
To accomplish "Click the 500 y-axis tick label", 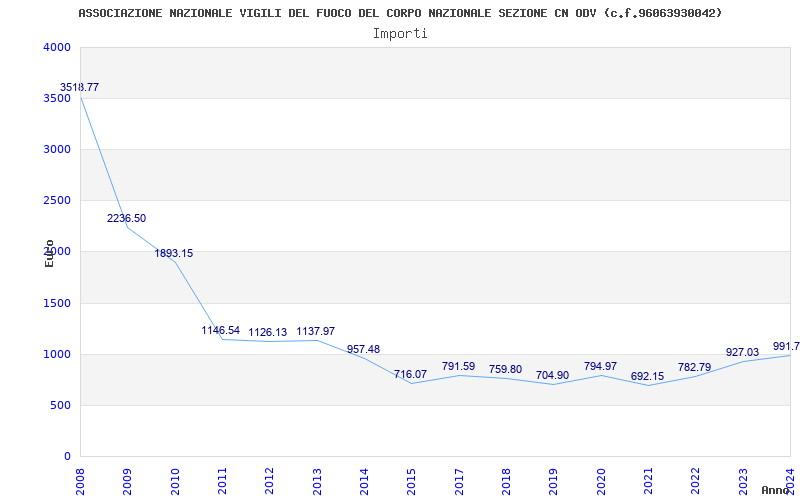I will pyautogui.click(x=61, y=405).
